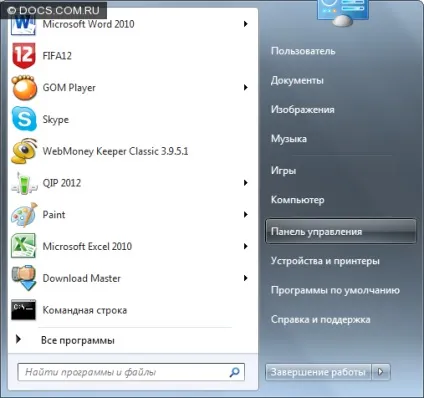Open the Пользователь folder
Screen dimensions: 424x398
point(303,51)
